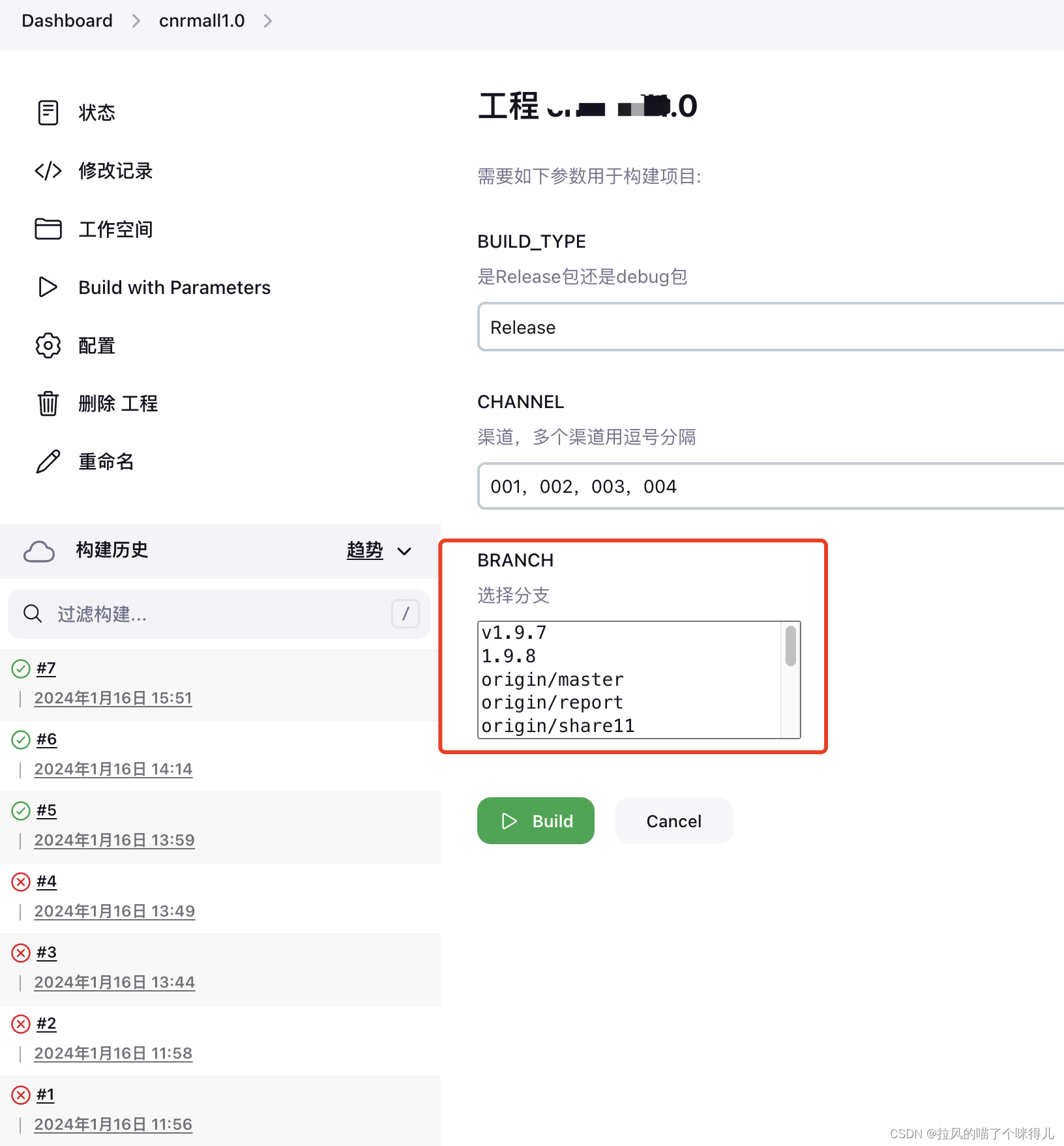Viewport: 1064px width, 1146px height.
Task: Open the 2024年1月16日 13:59 timestamp link
Action: (115, 840)
